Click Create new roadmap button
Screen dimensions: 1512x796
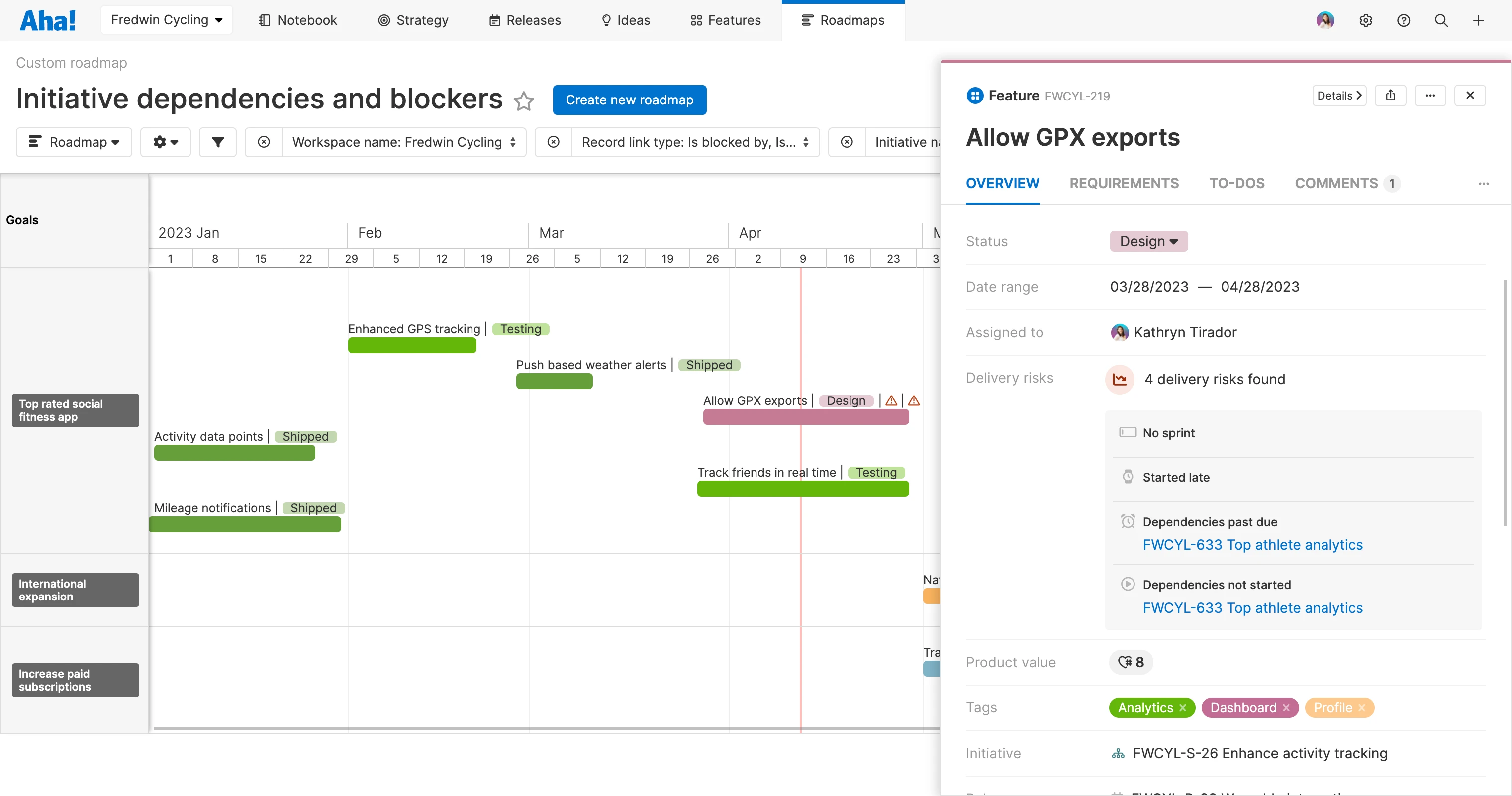coord(629,100)
